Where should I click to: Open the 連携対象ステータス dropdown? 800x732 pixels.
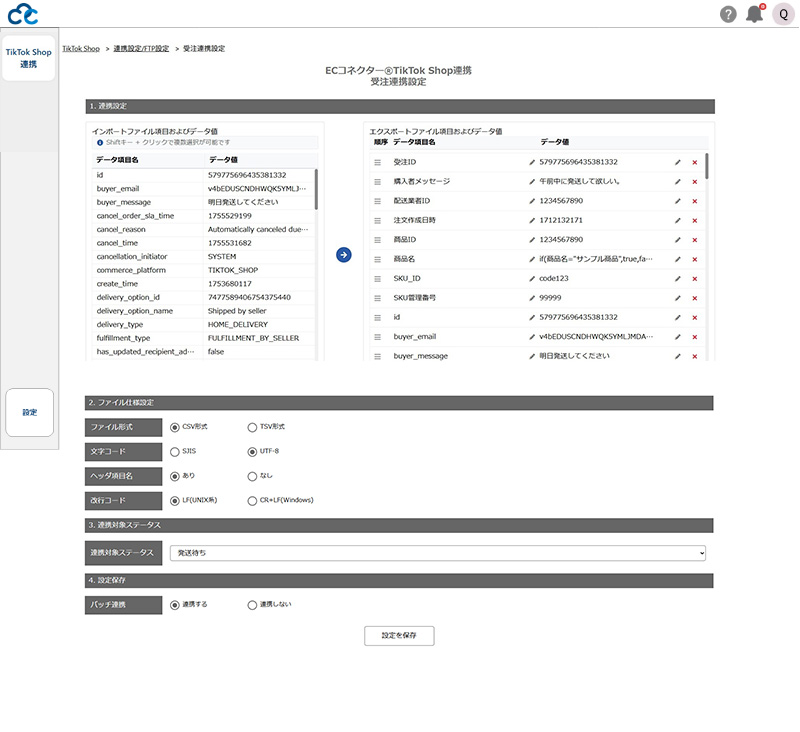(437, 552)
